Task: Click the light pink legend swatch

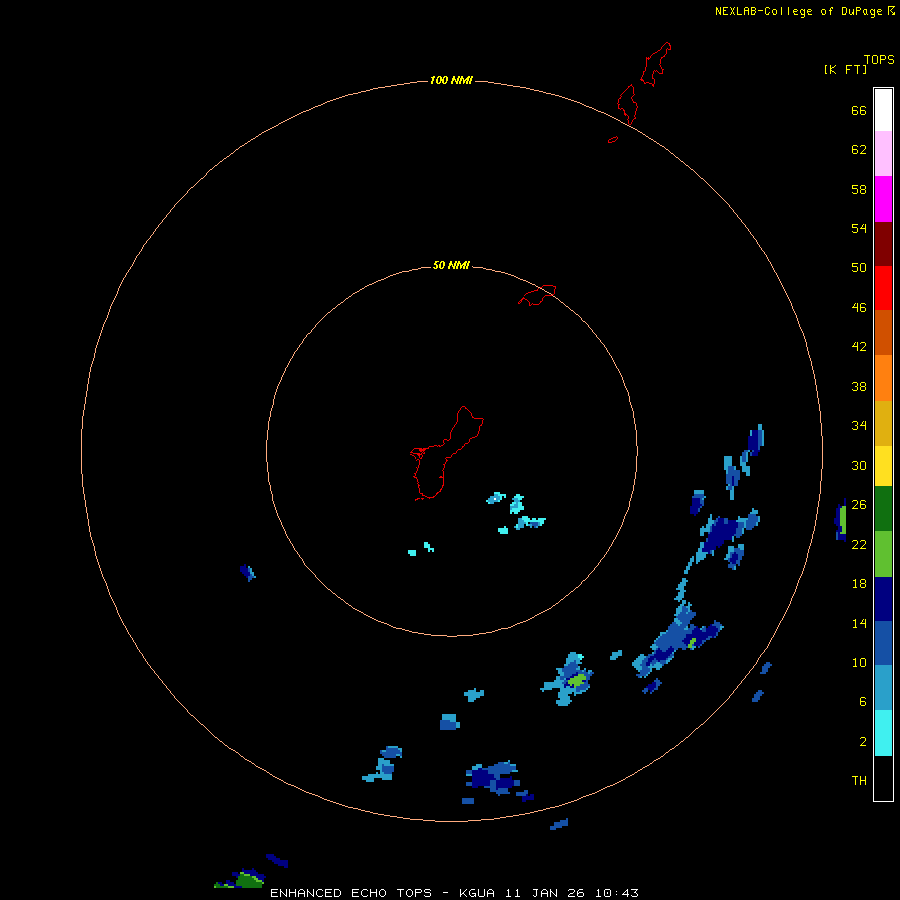Action: tap(883, 154)
